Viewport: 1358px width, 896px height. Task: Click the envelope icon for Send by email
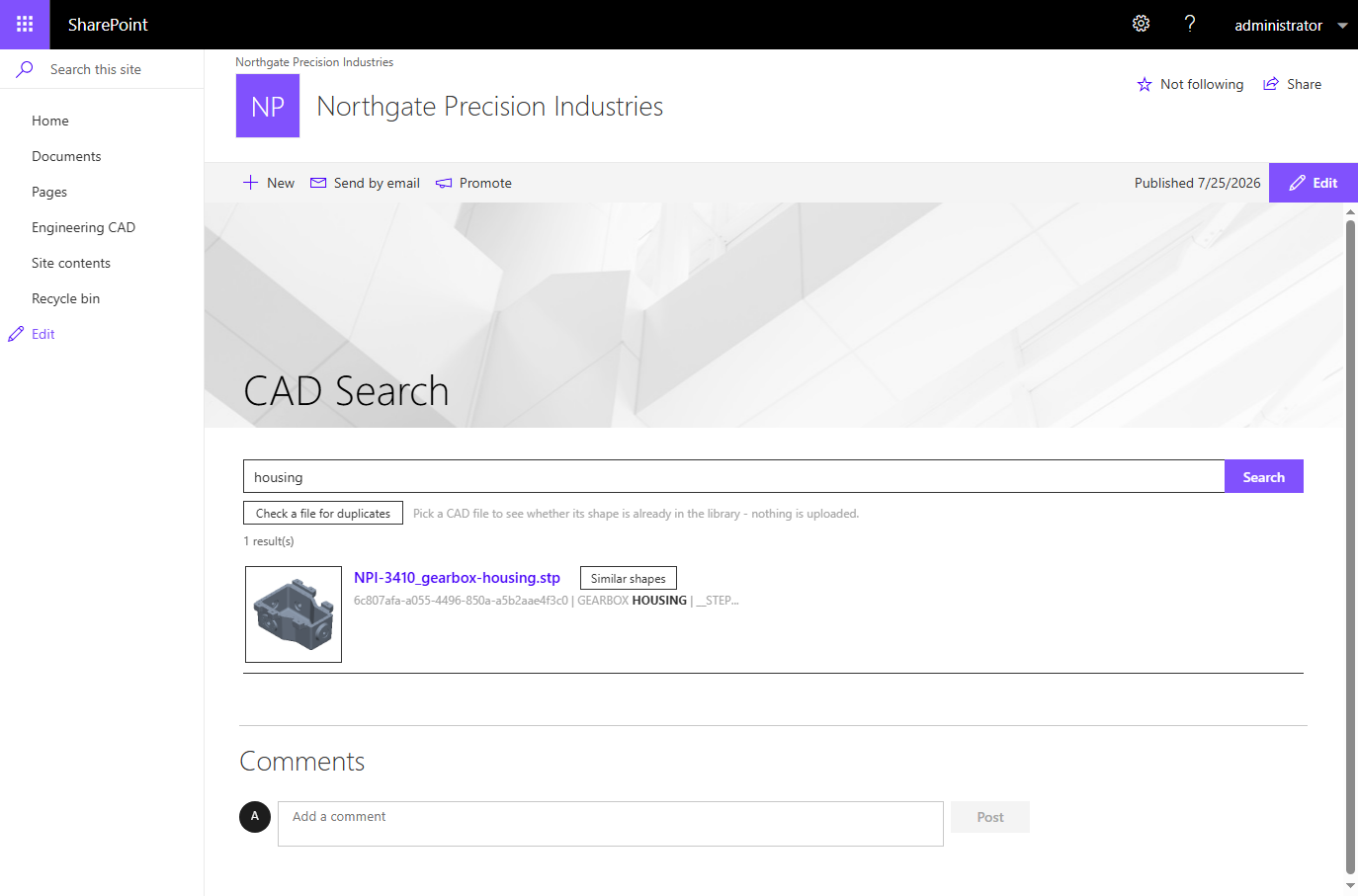[x=318, y=183]
